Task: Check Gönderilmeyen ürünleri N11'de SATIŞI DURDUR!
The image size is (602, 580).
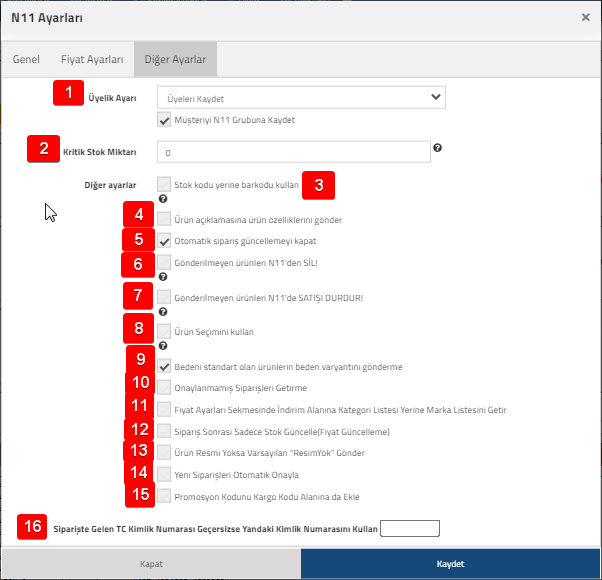Action: coord(164,297)
